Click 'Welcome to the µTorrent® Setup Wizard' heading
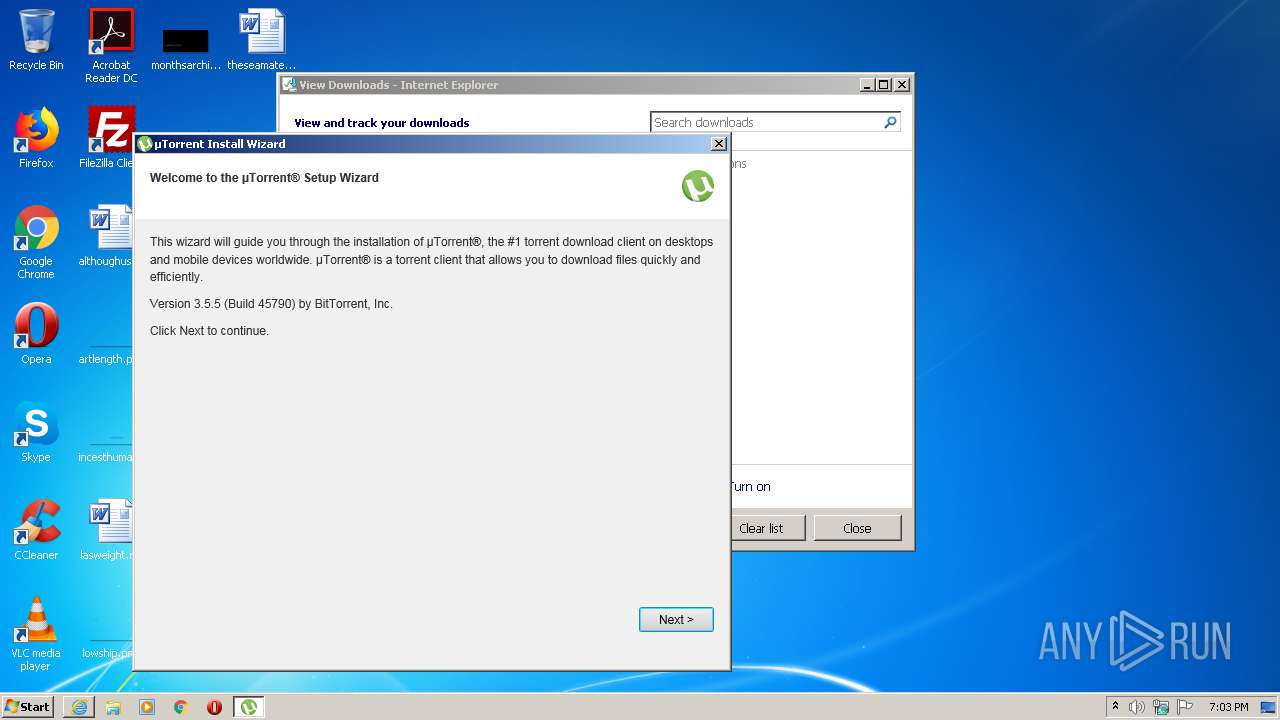 pyautogui.click(x=264, y=178)
